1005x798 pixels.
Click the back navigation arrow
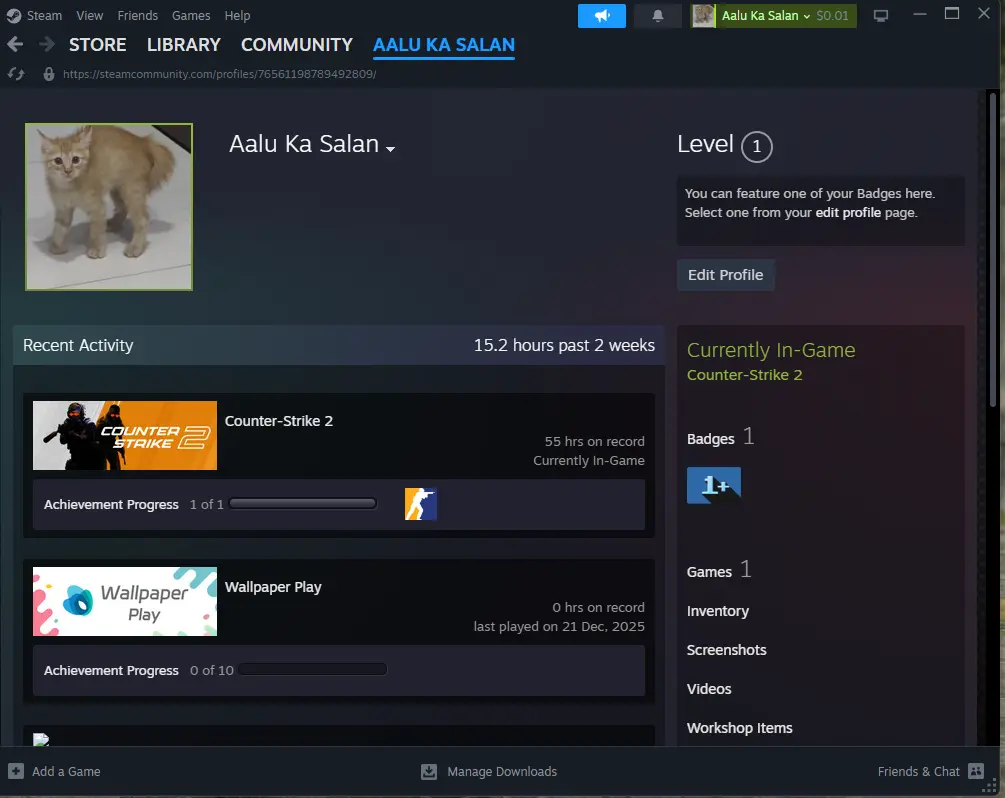pyautogui.click(x=15, y=45)
